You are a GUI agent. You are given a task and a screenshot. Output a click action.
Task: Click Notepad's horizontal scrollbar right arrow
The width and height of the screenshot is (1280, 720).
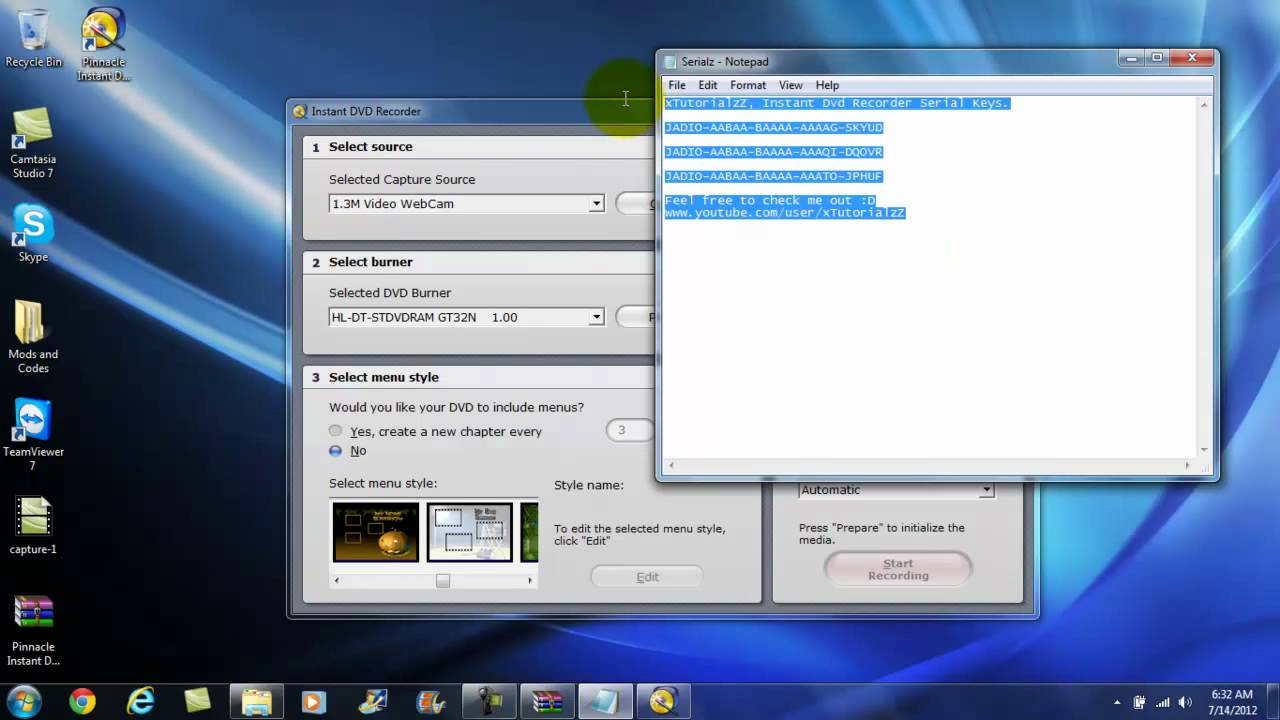point(1188,465)
